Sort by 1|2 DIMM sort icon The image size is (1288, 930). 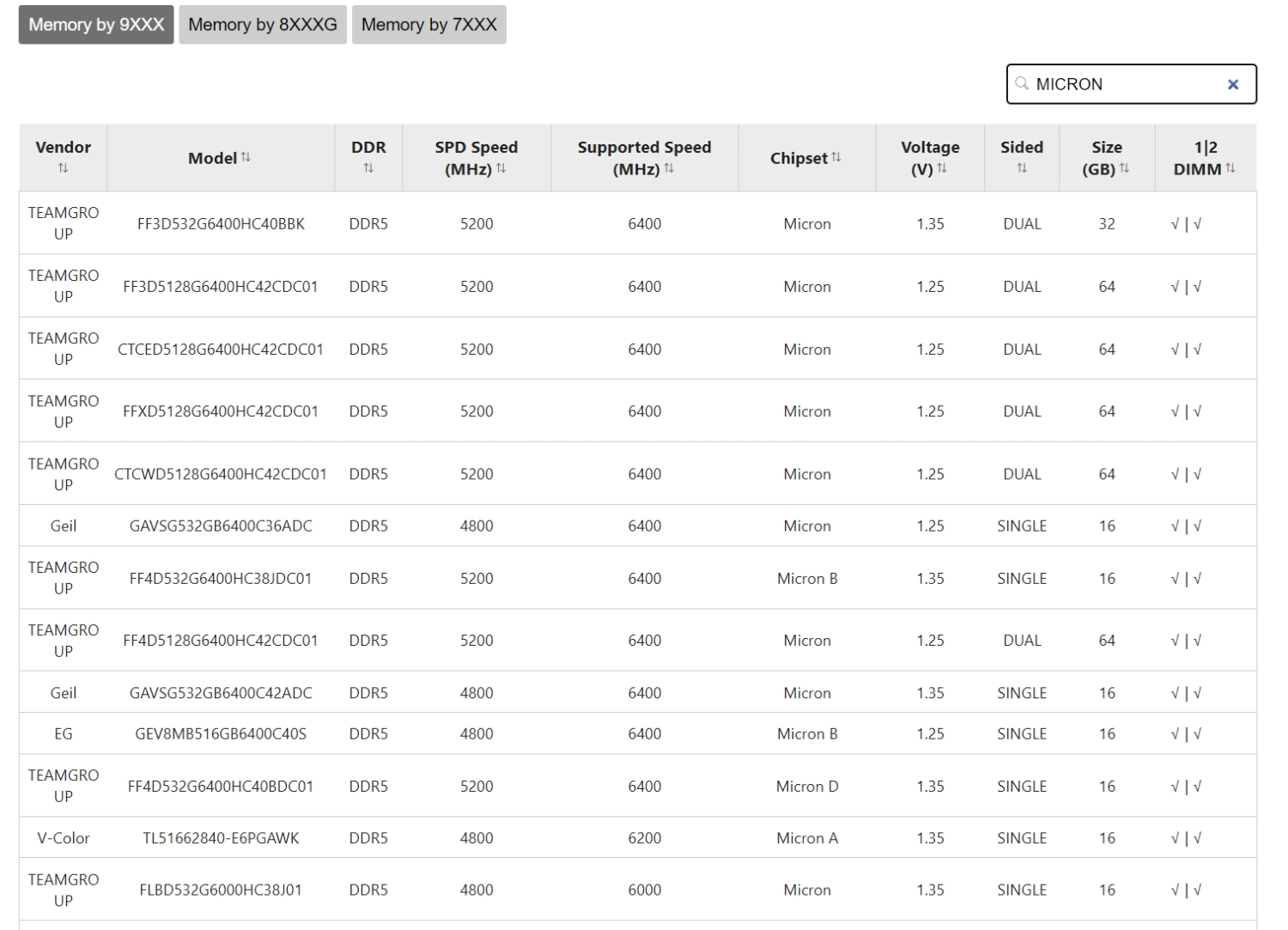coord(1230,168)
